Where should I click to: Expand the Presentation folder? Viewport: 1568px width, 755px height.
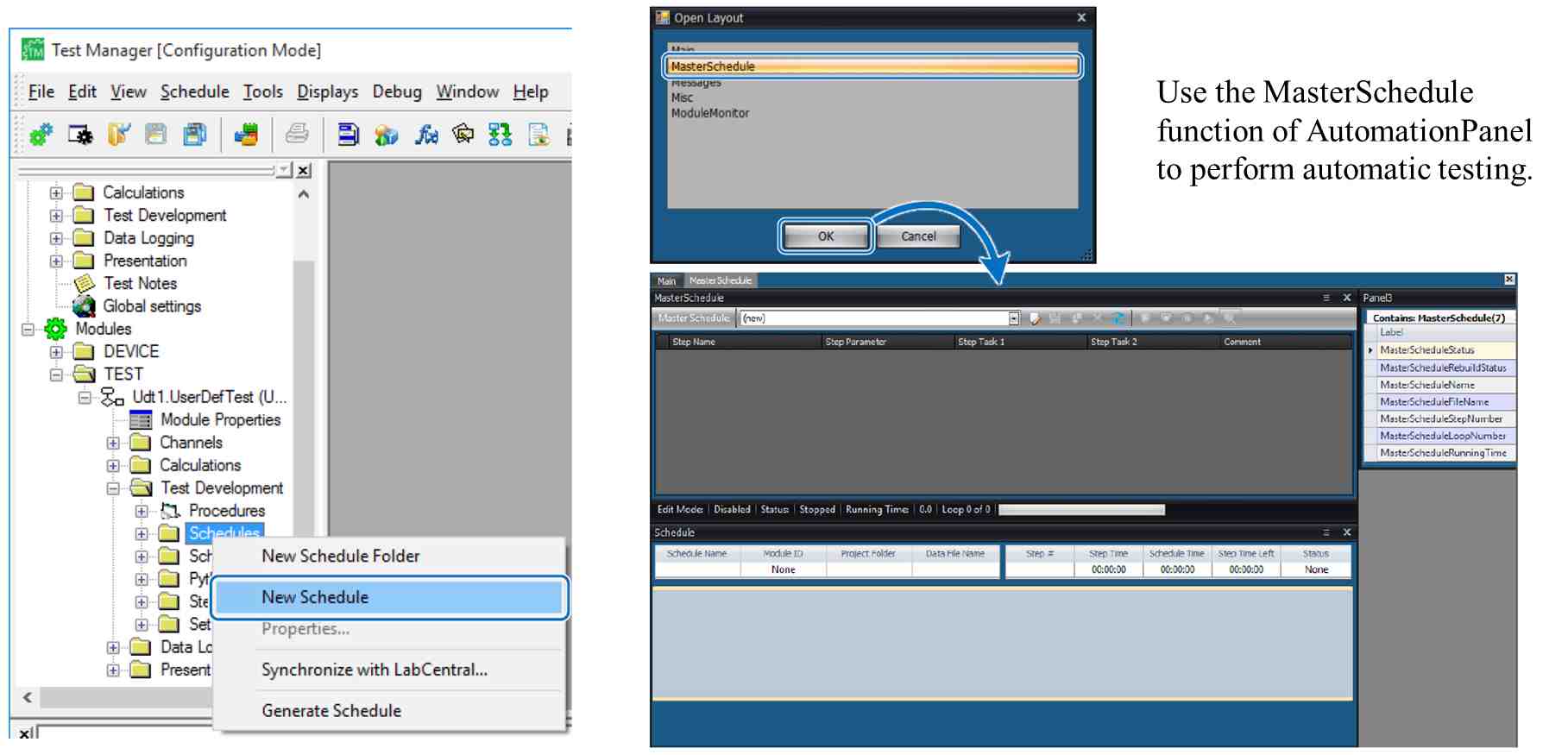pyautogui.click(x=56, y=261)
